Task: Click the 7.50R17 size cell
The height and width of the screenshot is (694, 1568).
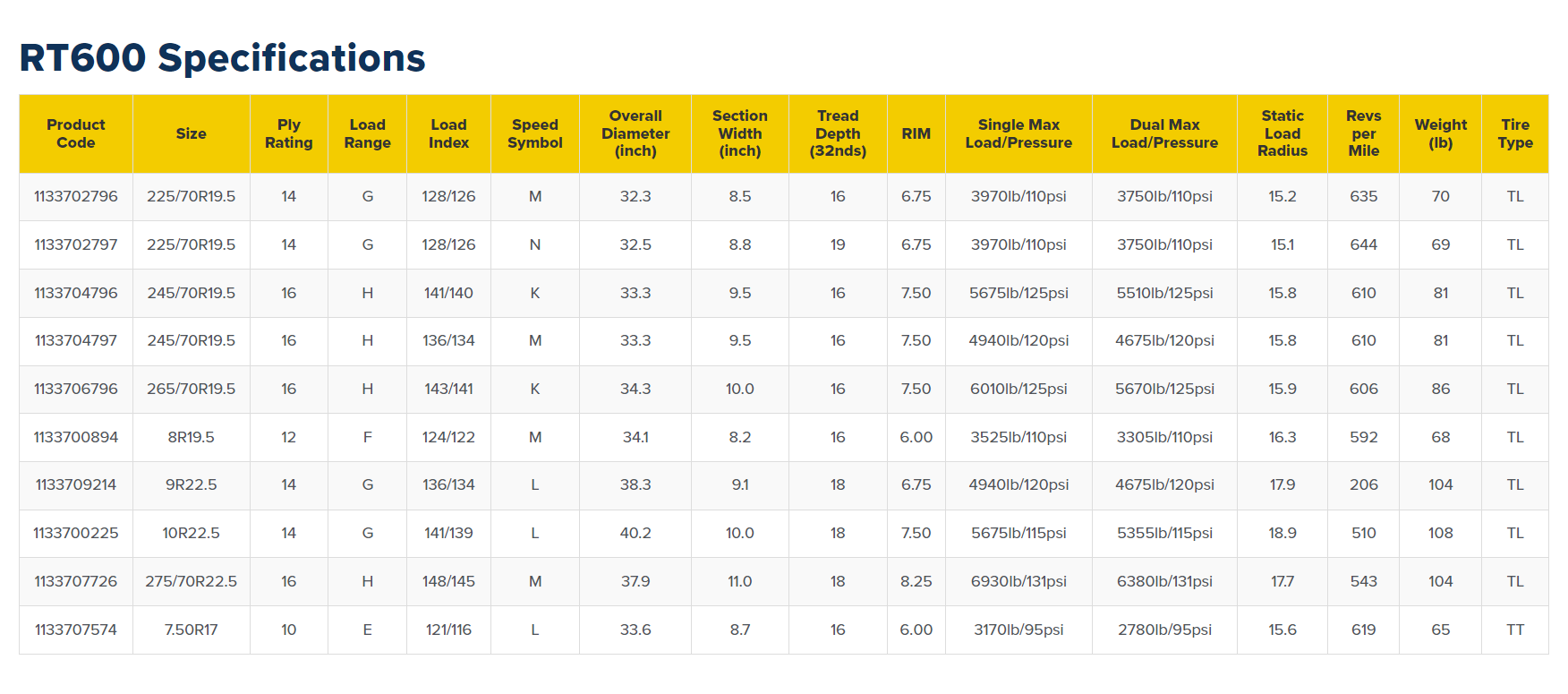Action: [191, 630]
